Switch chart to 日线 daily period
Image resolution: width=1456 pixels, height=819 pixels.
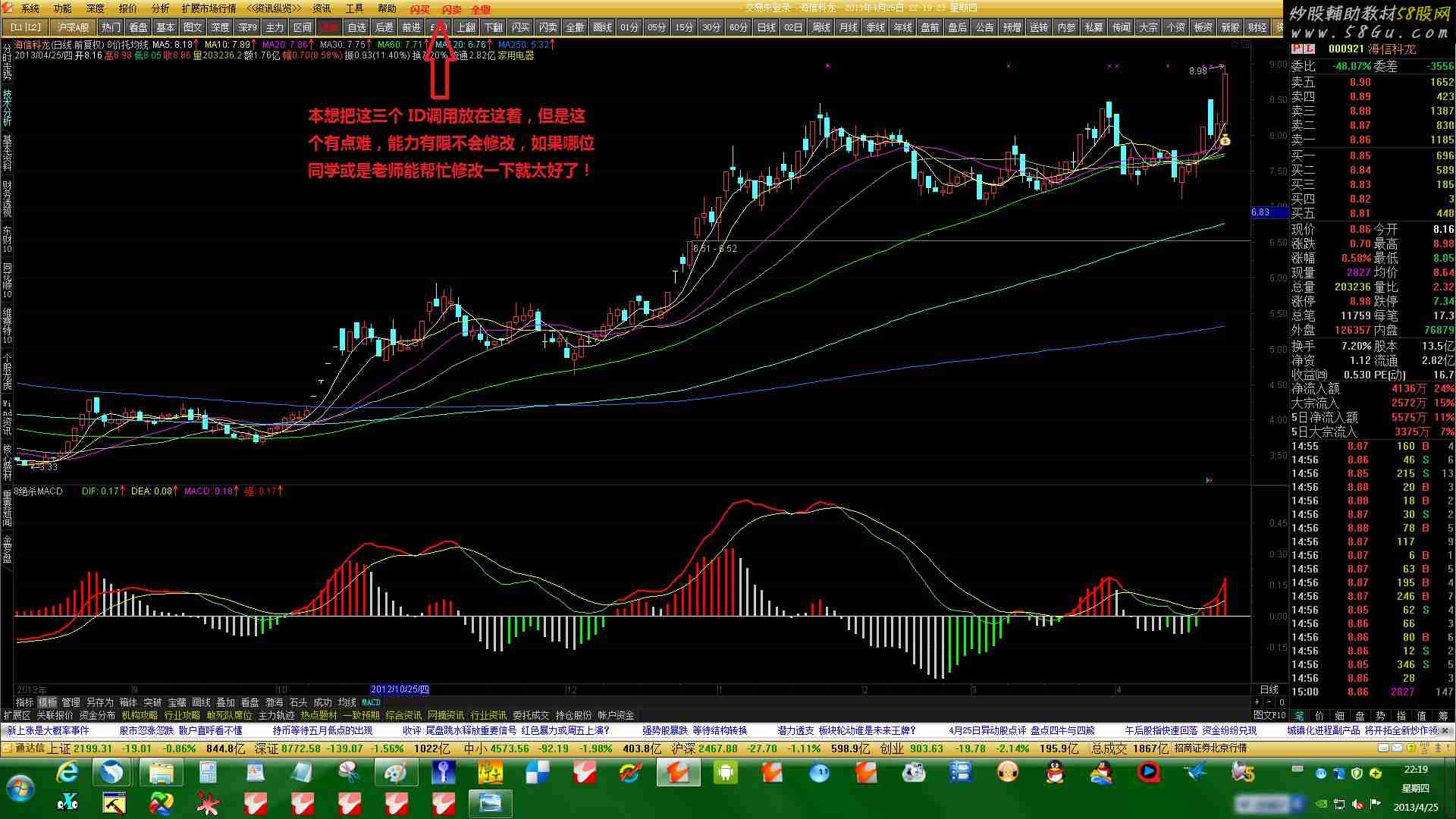(x=766, y=27)
